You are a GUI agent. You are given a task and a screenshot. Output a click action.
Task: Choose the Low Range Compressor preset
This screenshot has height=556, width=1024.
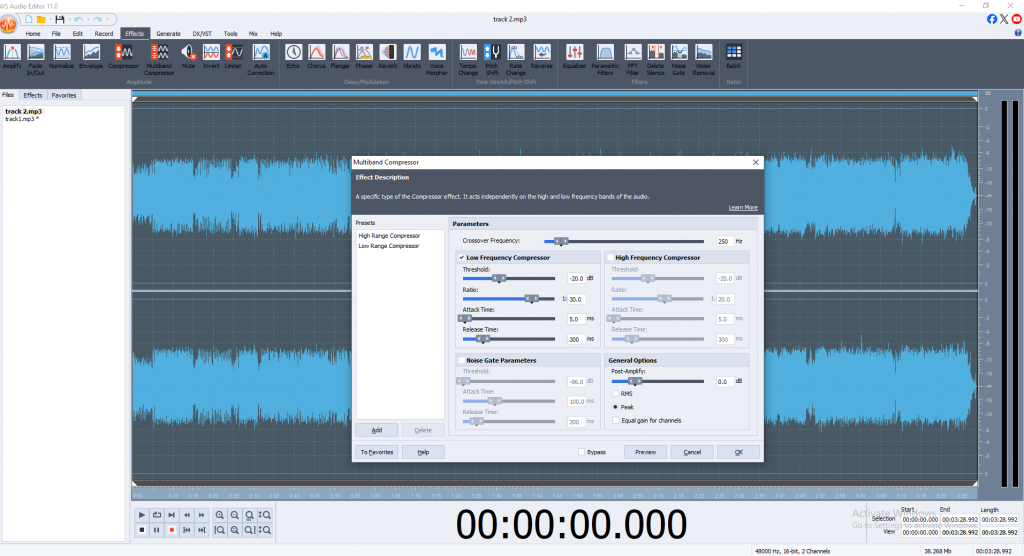point(389,245)
